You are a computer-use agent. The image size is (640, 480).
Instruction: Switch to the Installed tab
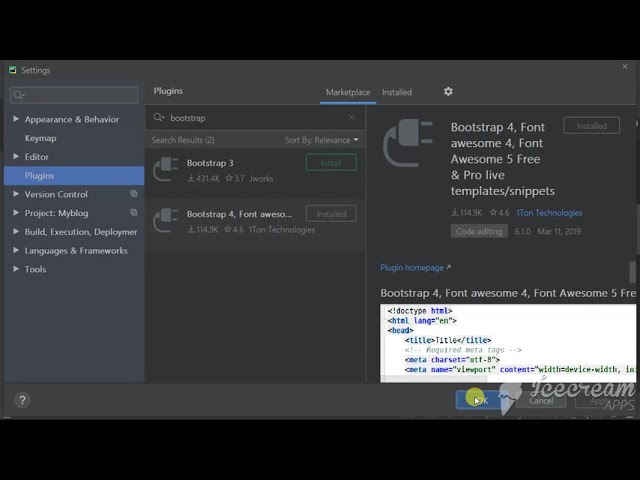pos(397,92)
